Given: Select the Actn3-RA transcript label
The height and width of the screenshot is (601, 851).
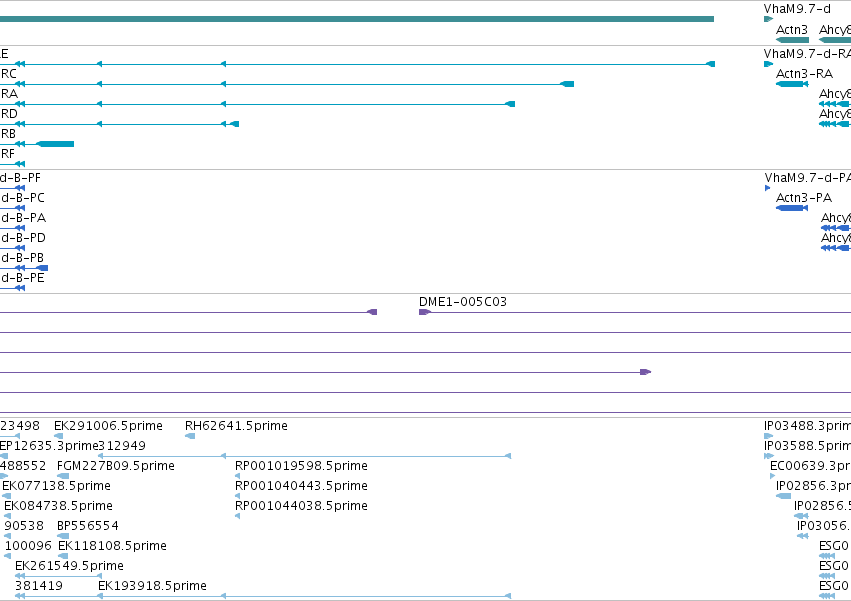Looking at the screenshot, I should click(x=804, y=74).
